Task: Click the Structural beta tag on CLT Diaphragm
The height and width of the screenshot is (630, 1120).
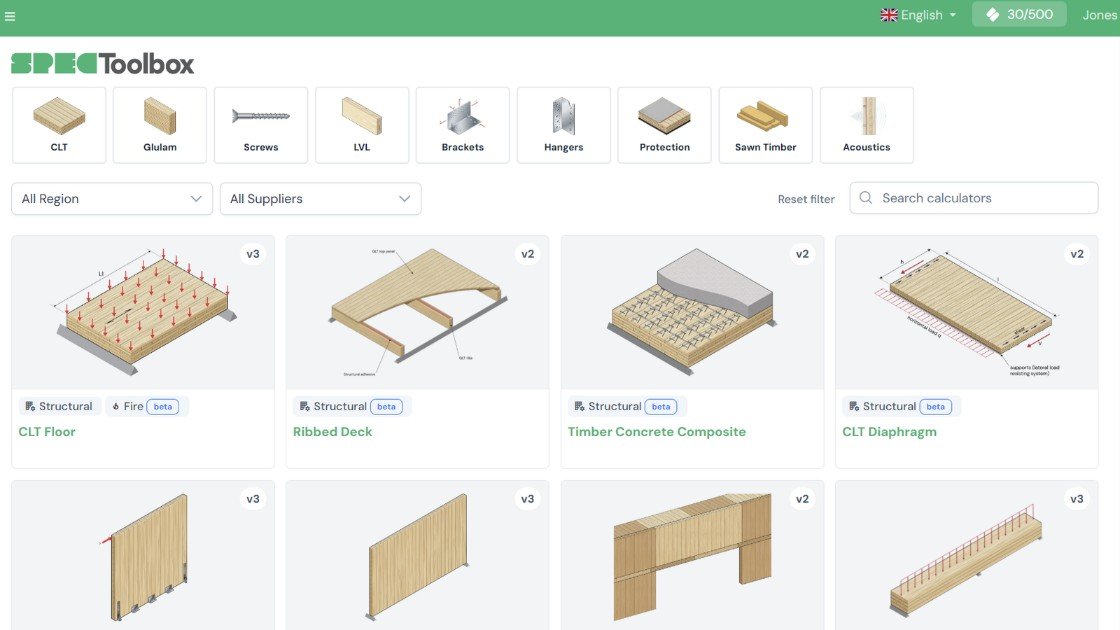Action: pyautogui.click(x=901, y=406)
